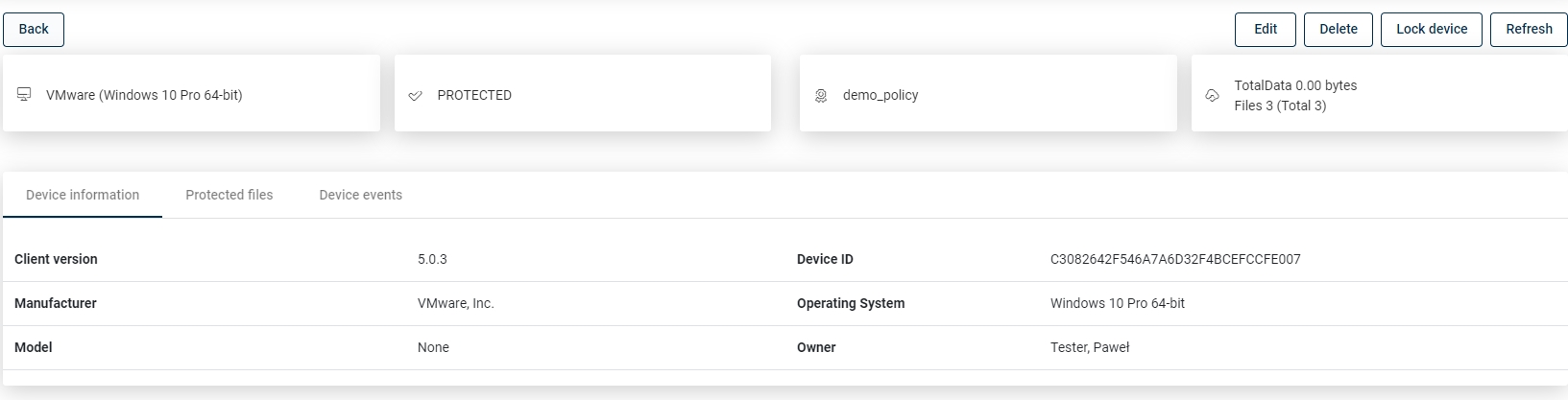Image resolution: width=1568 pixels, height=400 pixels.
Task: Go back using the Back button
Action: point(34,30)
